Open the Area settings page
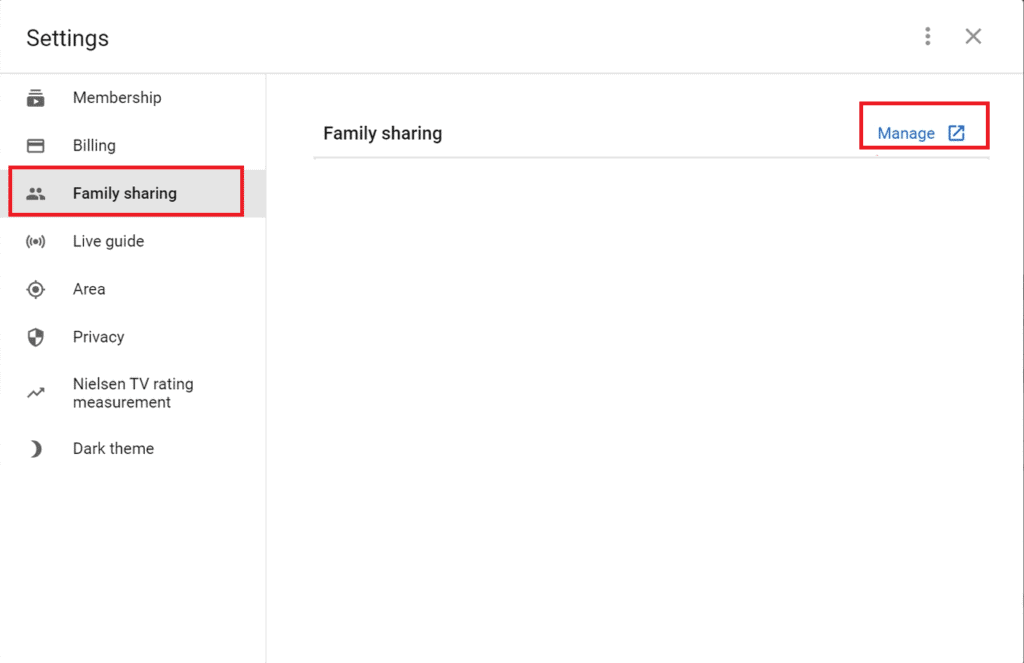The width and height of the screenshot is (1024, 663). click(x=89, y=289)
